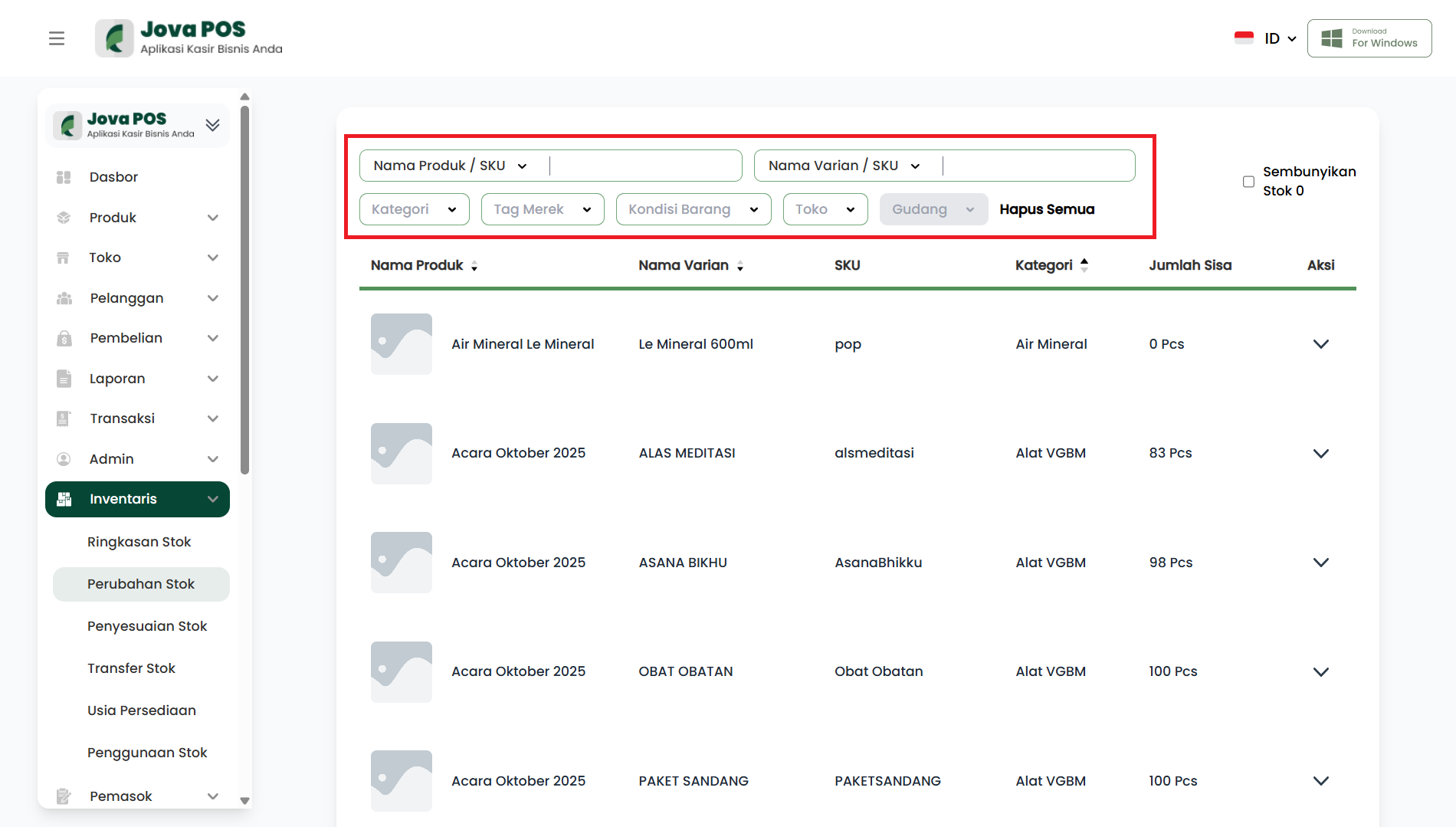Screen dimensions: 1456x827
Task: Click the Windows logo download icon
Action: coord(1332,38)
